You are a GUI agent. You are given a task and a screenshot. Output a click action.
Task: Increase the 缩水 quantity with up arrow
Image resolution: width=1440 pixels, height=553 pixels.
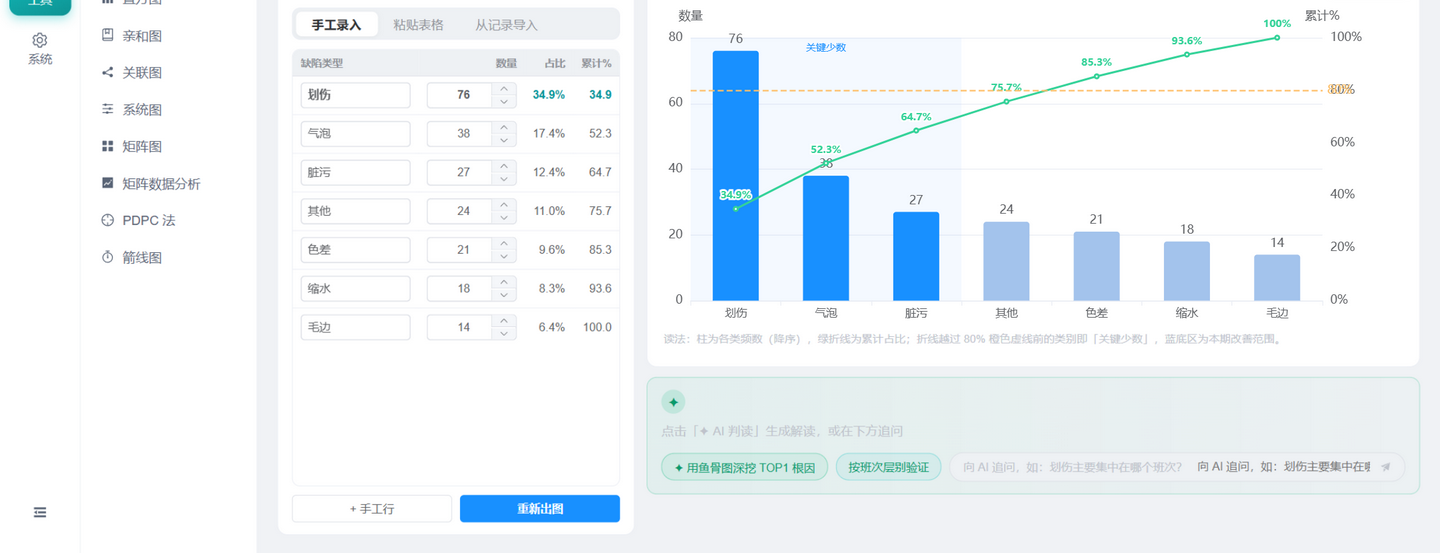coord(504,283)
